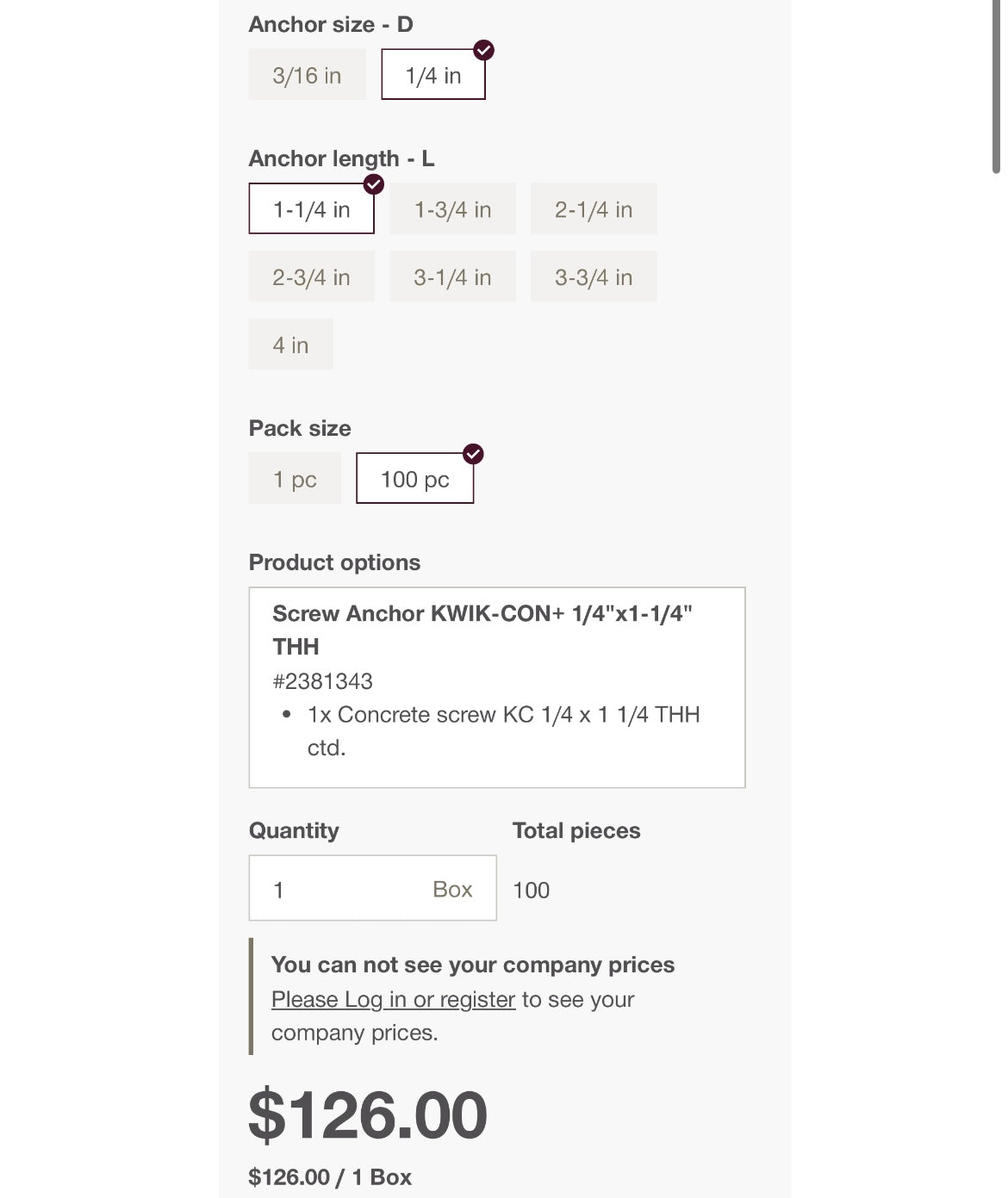The width and height of the screenshot is (1008, 1198).
Task: Choose the 2-1/4 in anchor length
Action: click(x=594, y=209)
